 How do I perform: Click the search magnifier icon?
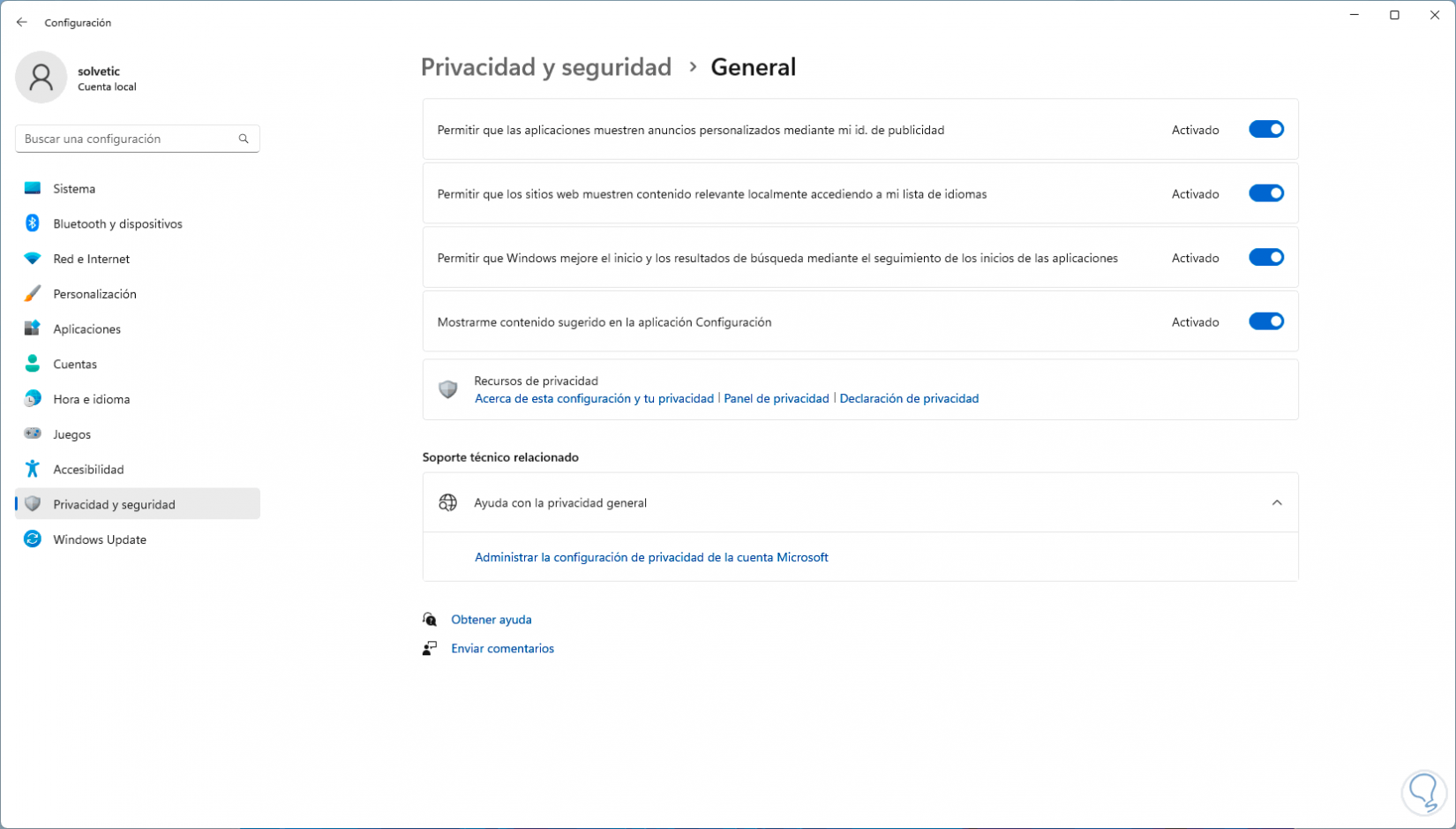click(244, 139)
